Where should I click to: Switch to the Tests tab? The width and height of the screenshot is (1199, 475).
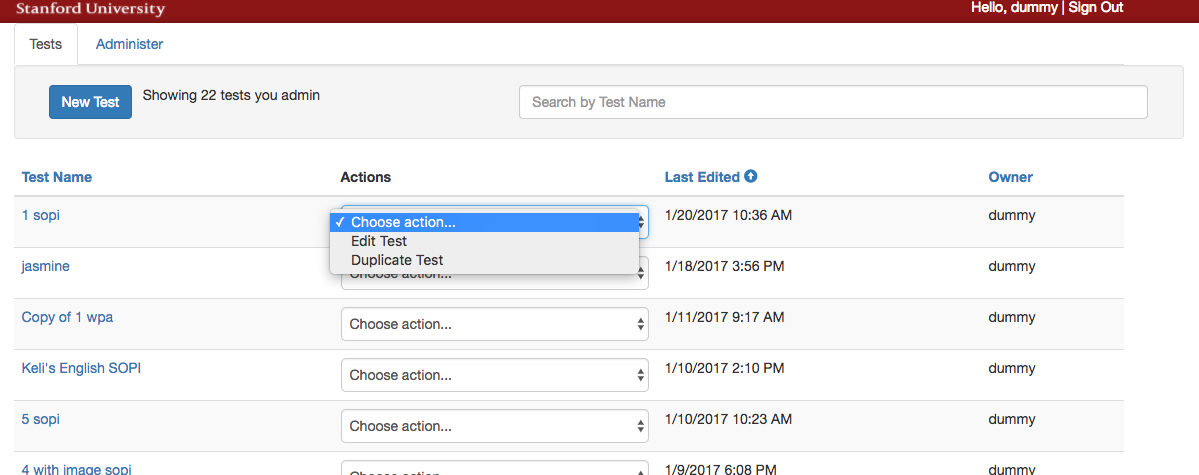tap(46, 44)
